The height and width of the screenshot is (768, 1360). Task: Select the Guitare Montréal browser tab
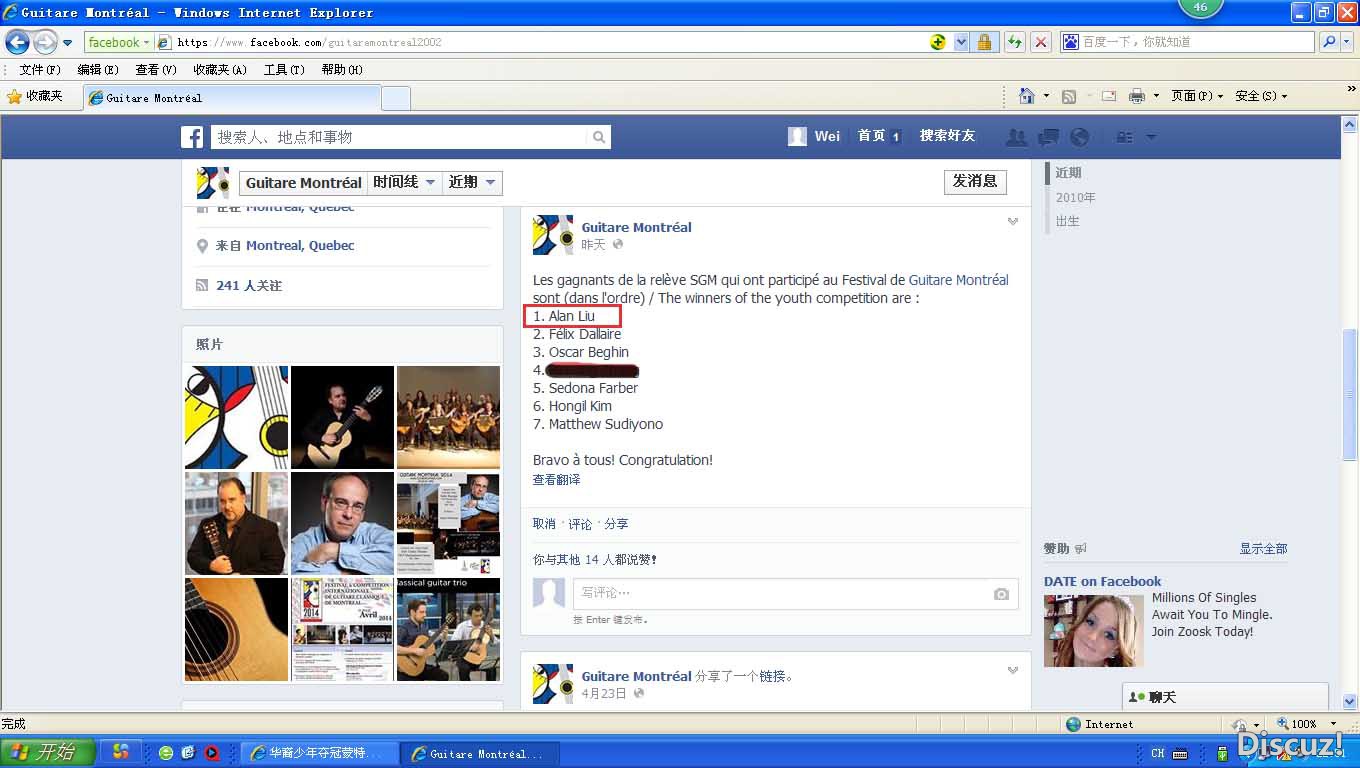point(232,98)
